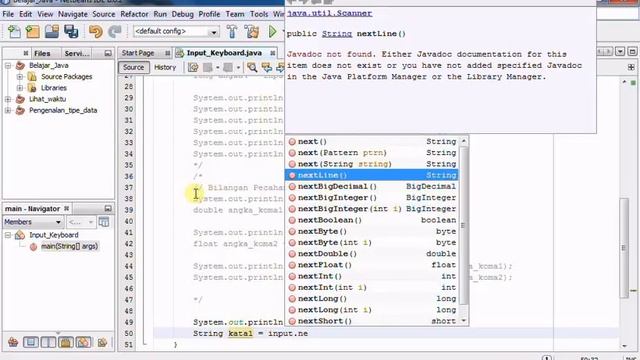
Task: Select nextDouble() completion item
Action: [x=372, y=254]
